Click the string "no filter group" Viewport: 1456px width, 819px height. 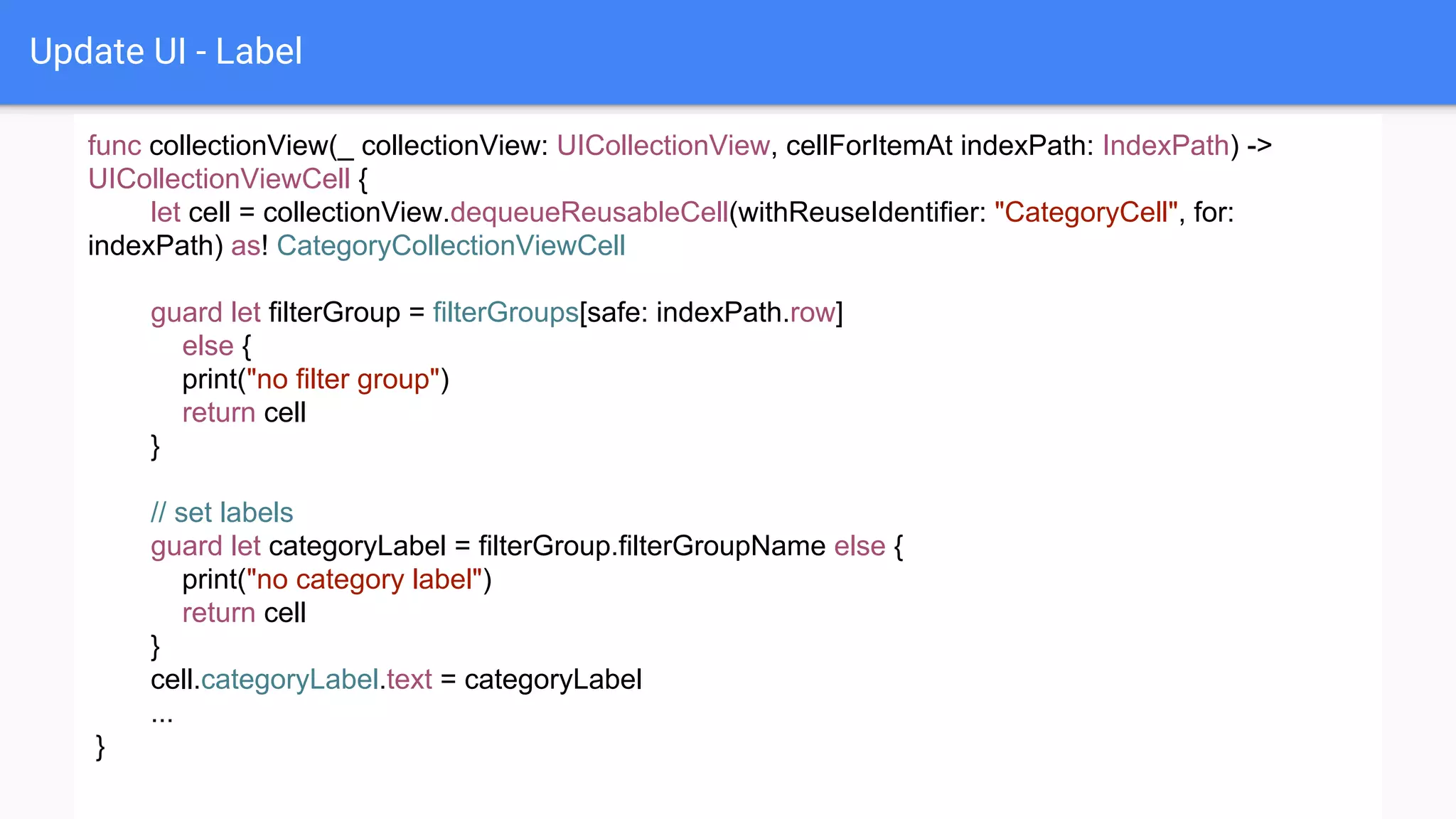tap(343, 380)
